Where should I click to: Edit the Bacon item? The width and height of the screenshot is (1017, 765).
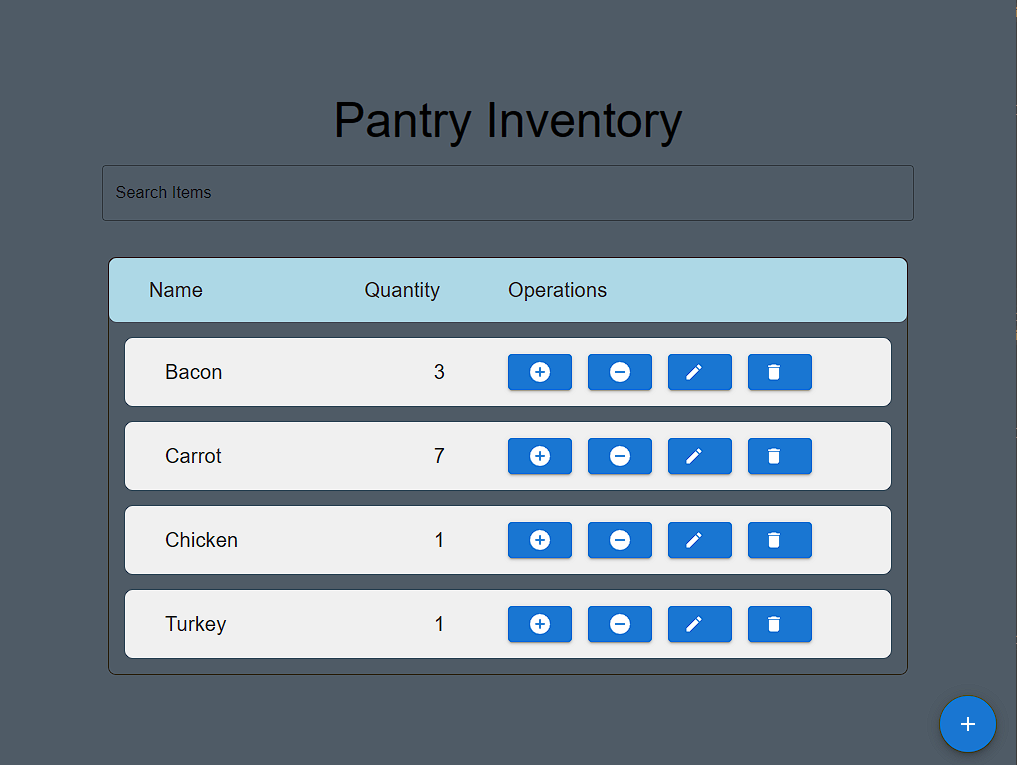700,372
